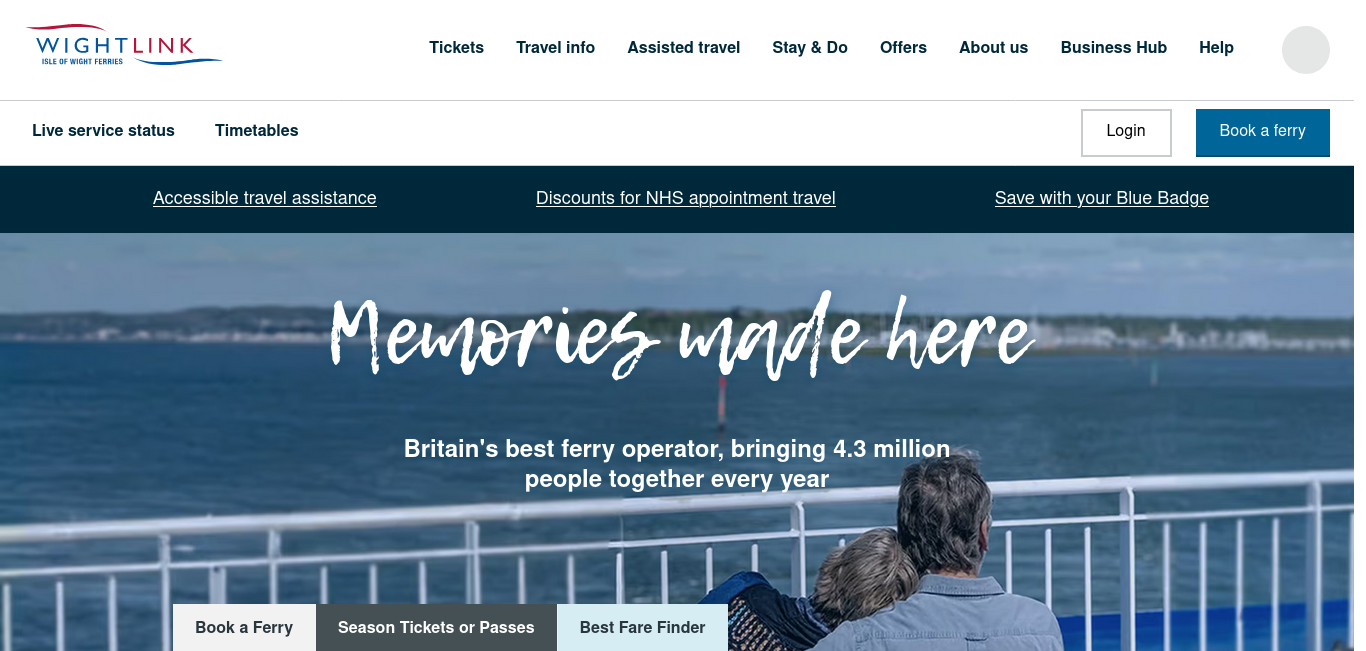Viewport: 1366px width, 651px height.
Task: Open the Offers menu item
Action: click(x=903, y=48)
